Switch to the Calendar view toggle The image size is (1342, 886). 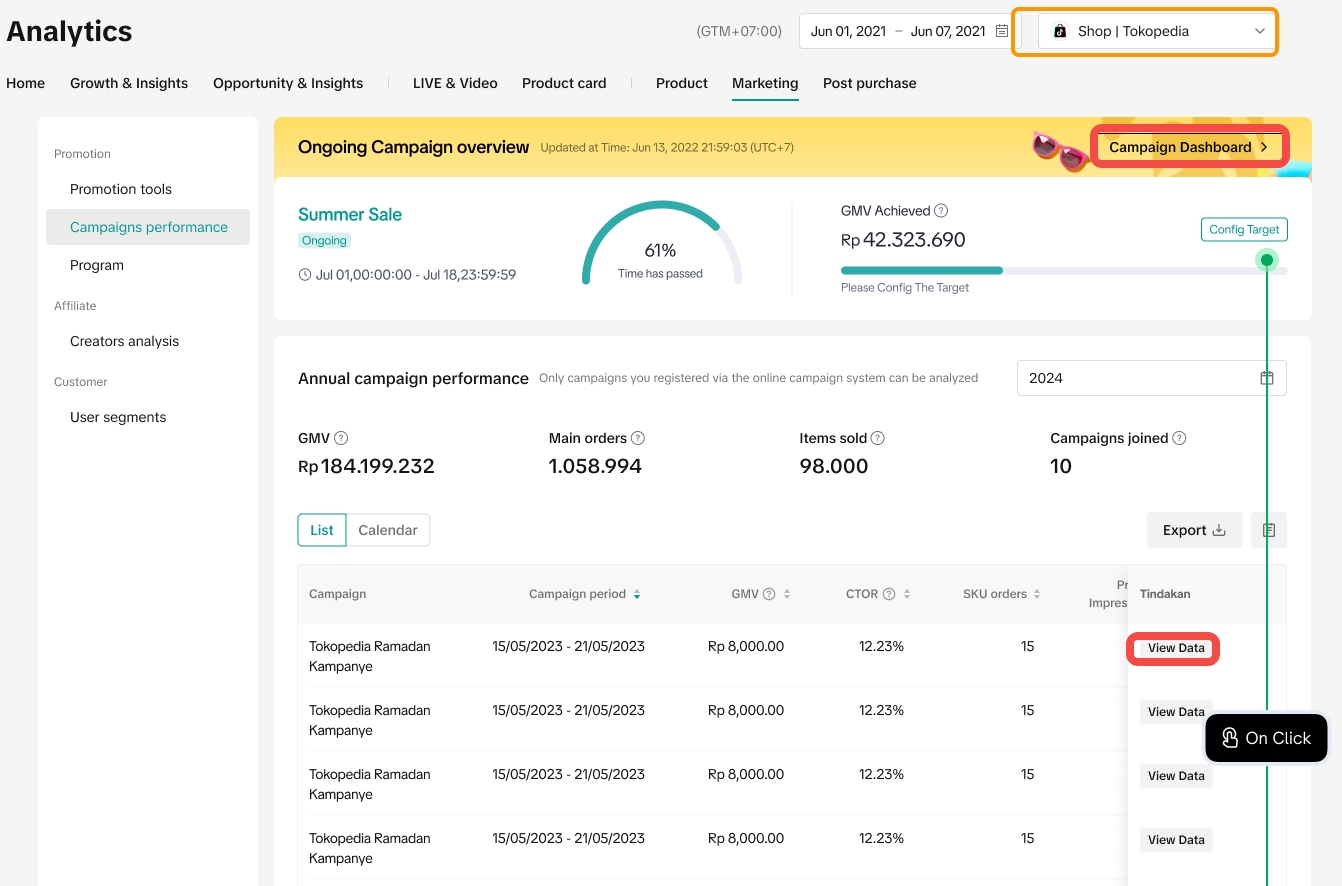coord(388,530)
